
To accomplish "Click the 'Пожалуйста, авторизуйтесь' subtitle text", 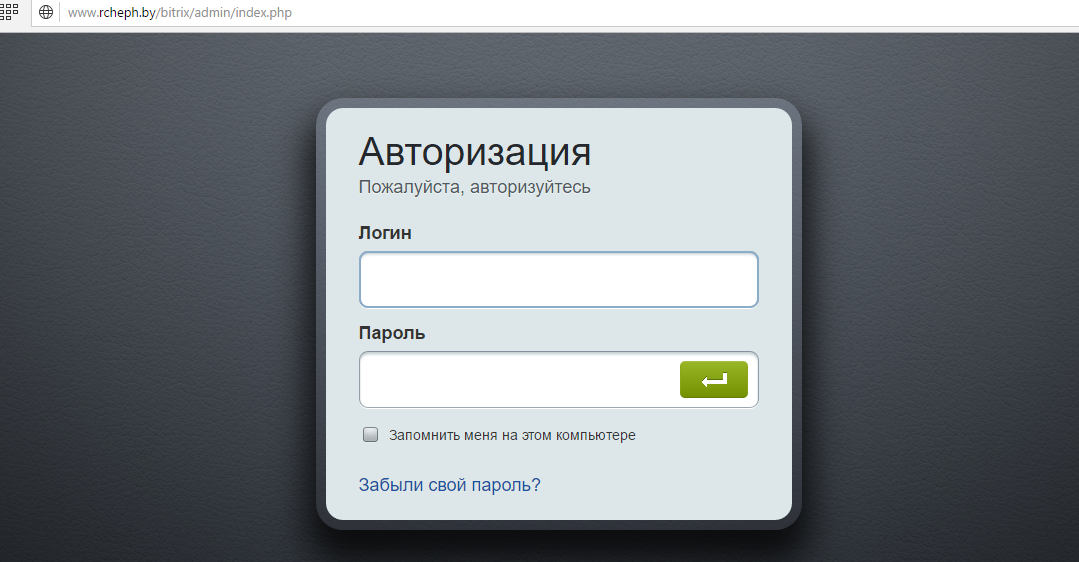I will [474, 187].
